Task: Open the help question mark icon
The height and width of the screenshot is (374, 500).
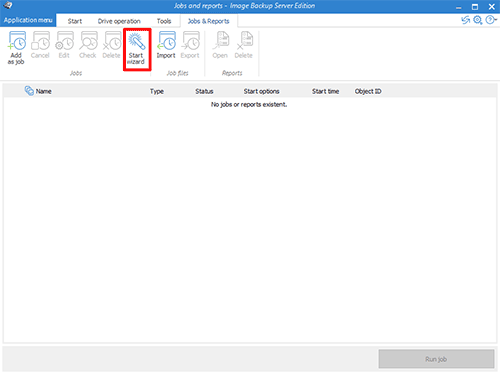Action: point(490,20)
